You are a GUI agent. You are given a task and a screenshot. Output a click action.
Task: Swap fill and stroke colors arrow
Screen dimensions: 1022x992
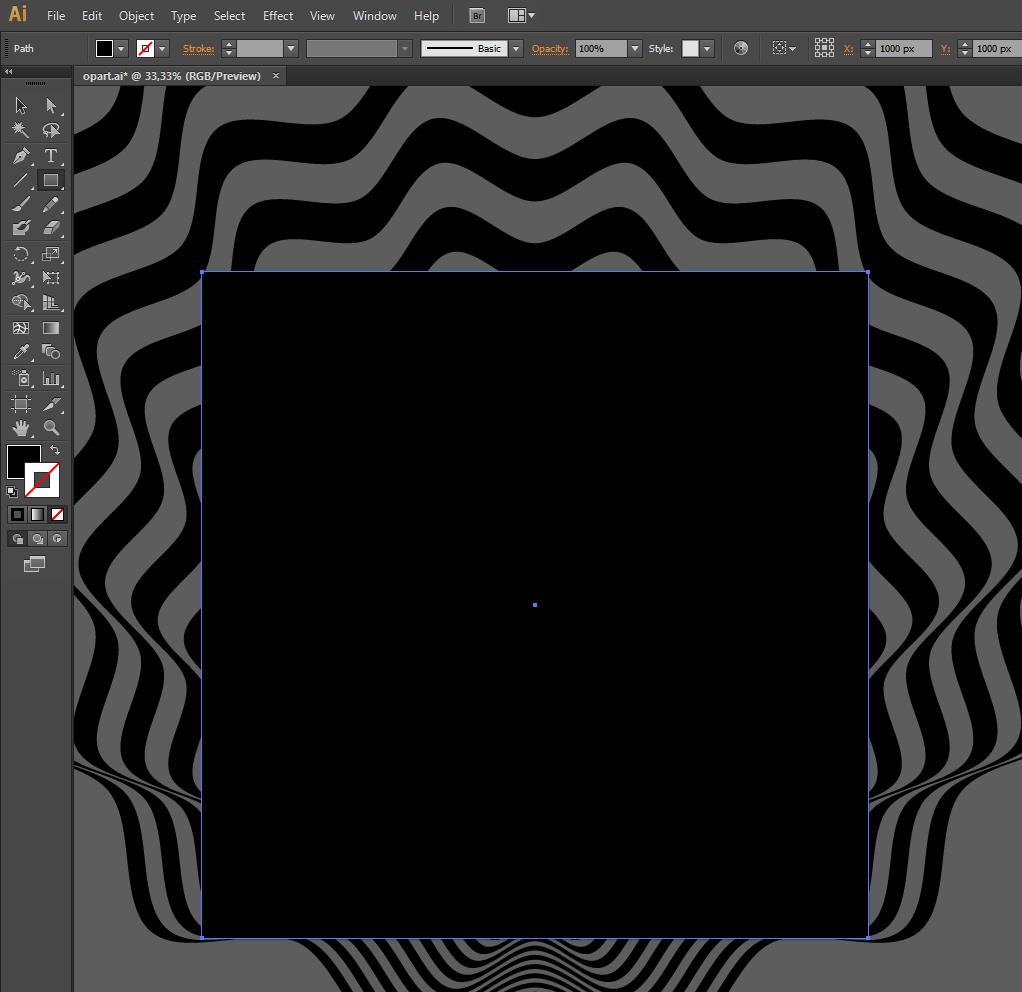pyautogui.click(x=55, y=451)
